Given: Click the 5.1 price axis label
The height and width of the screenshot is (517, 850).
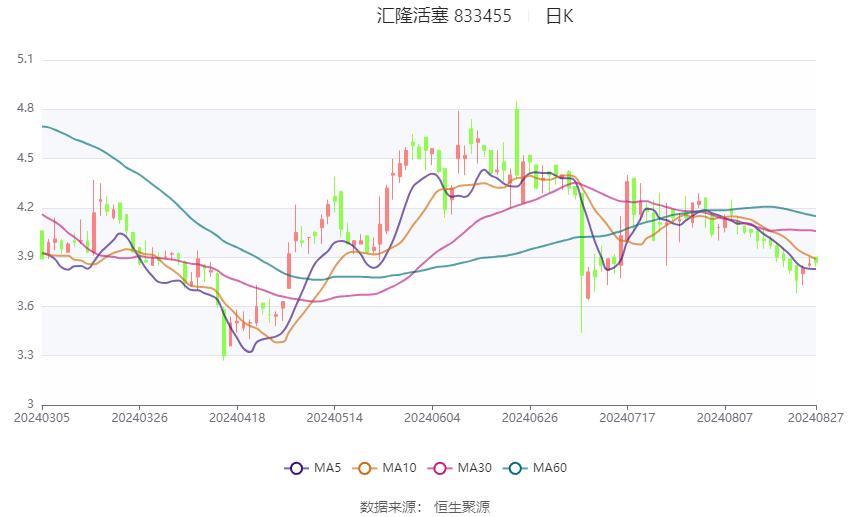Looking at the screenshot, I should click(x=25, y=59).
